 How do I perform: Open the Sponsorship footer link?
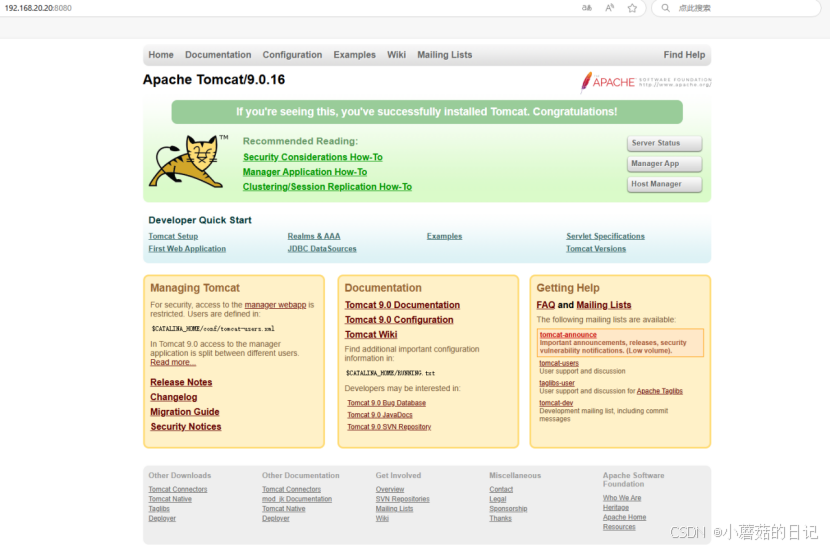pos(508,509)
